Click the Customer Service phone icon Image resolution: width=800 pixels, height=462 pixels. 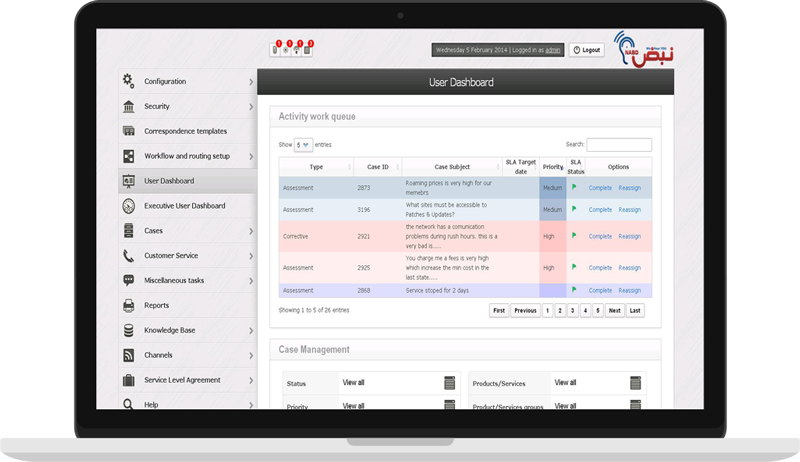(x=128, y=256)
